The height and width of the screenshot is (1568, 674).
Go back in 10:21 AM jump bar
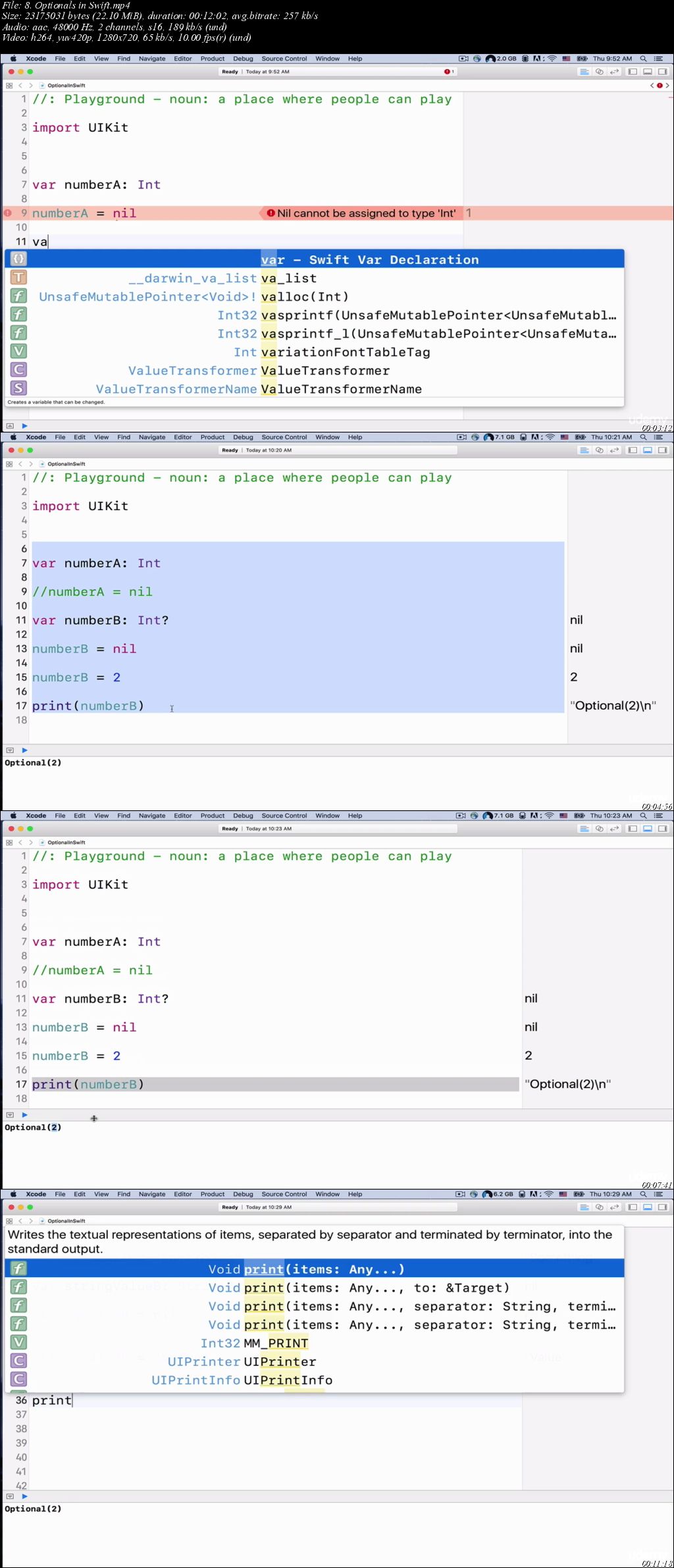(x=20, y=464)
